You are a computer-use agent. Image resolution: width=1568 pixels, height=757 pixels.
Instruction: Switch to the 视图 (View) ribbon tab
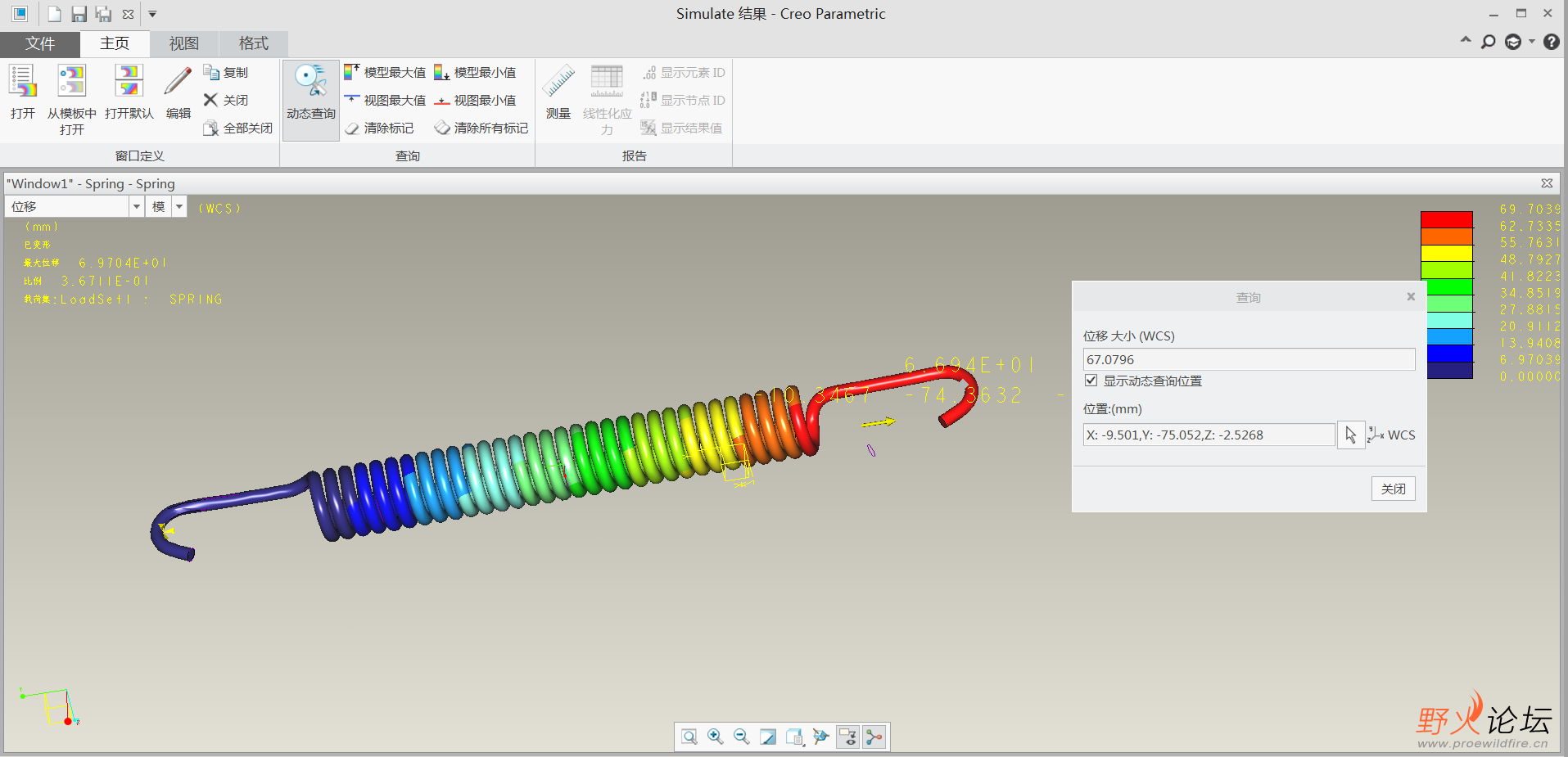pyautogui.click(x=184, y=43)
